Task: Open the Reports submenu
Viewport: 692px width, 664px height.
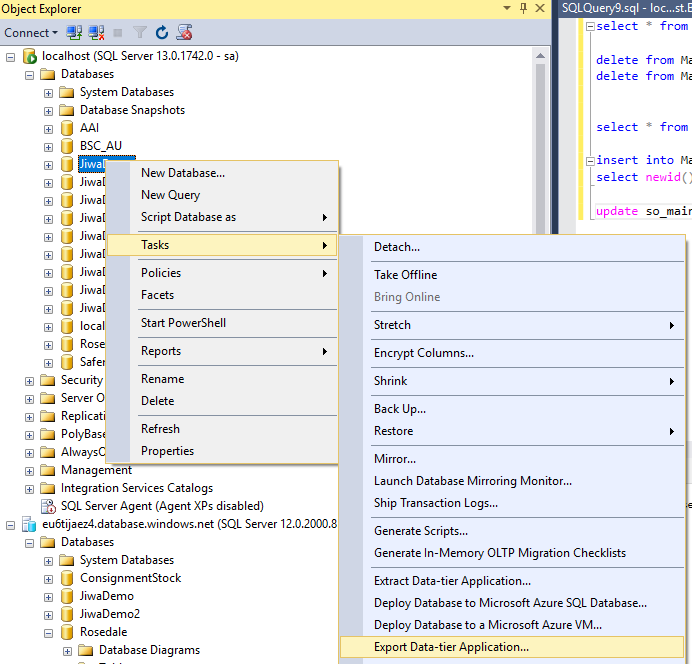Action: click(x=222, y=351)
